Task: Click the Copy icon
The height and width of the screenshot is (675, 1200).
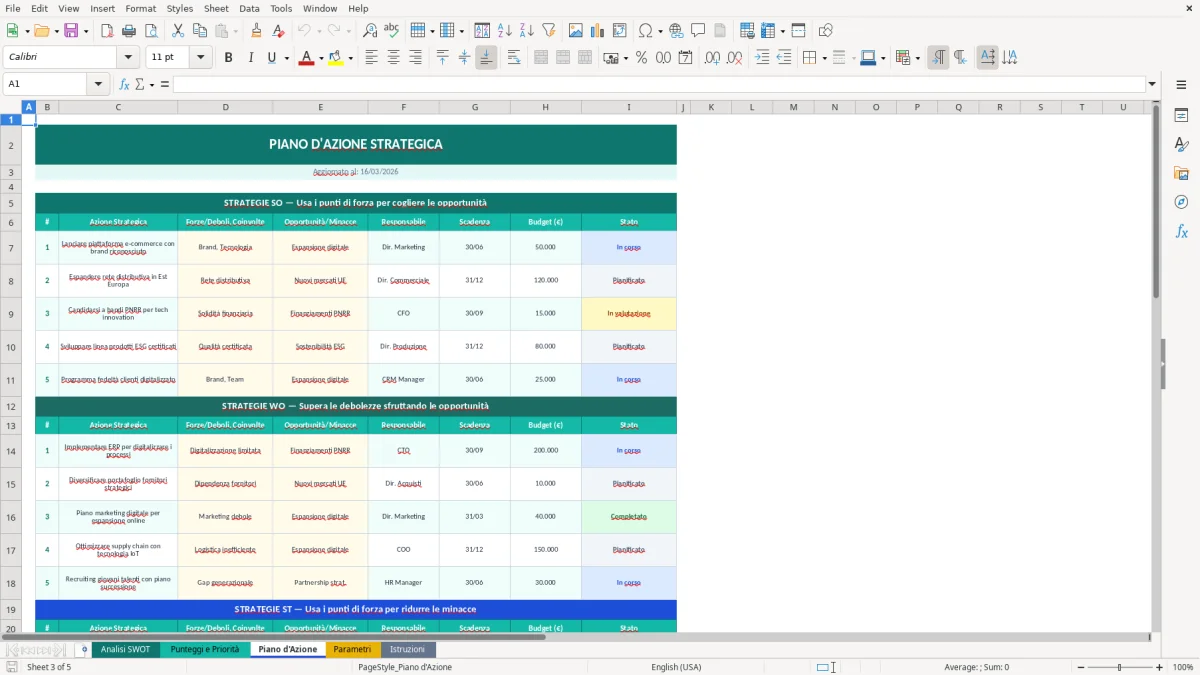Action: pyautogui.click(x=200, y=31)
